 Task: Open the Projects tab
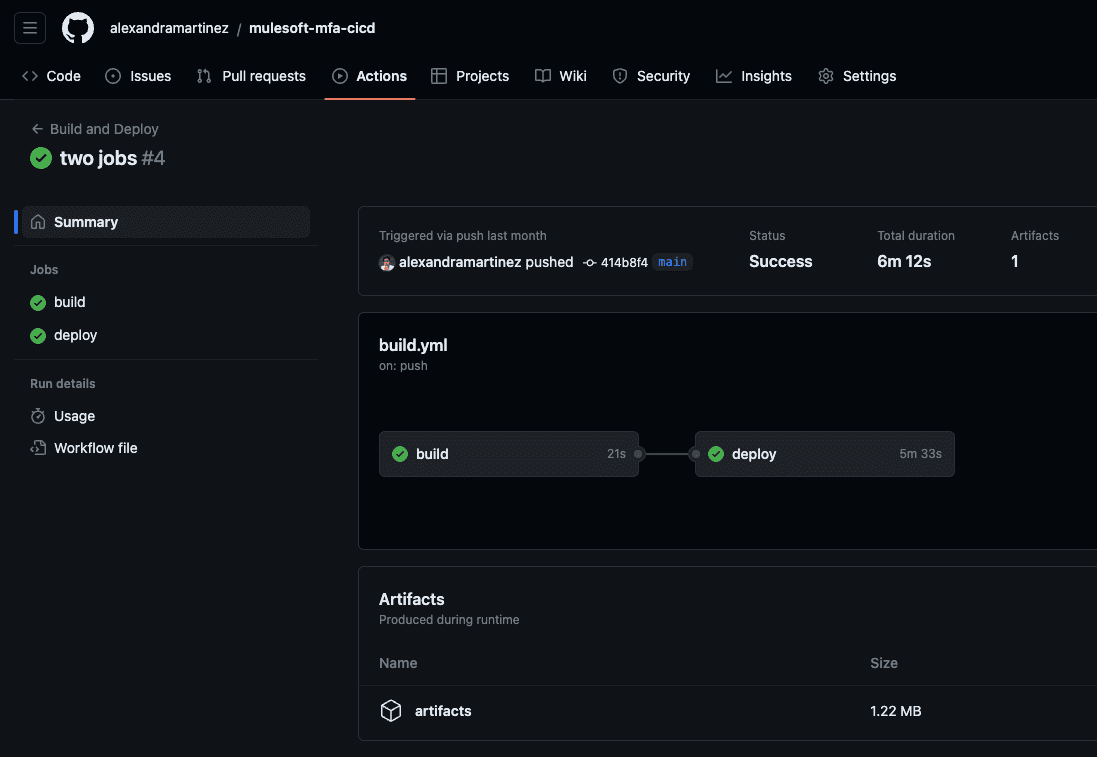point(470,76)
